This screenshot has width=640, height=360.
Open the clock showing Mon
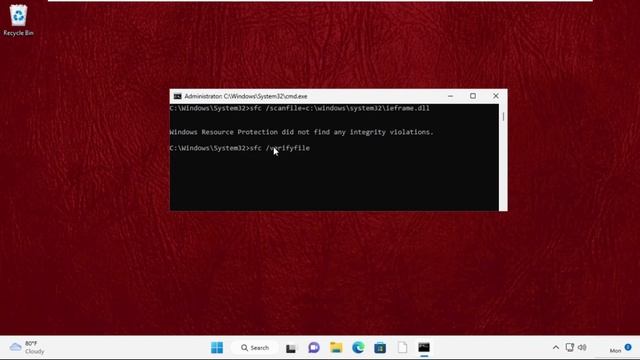coord(615,350)
